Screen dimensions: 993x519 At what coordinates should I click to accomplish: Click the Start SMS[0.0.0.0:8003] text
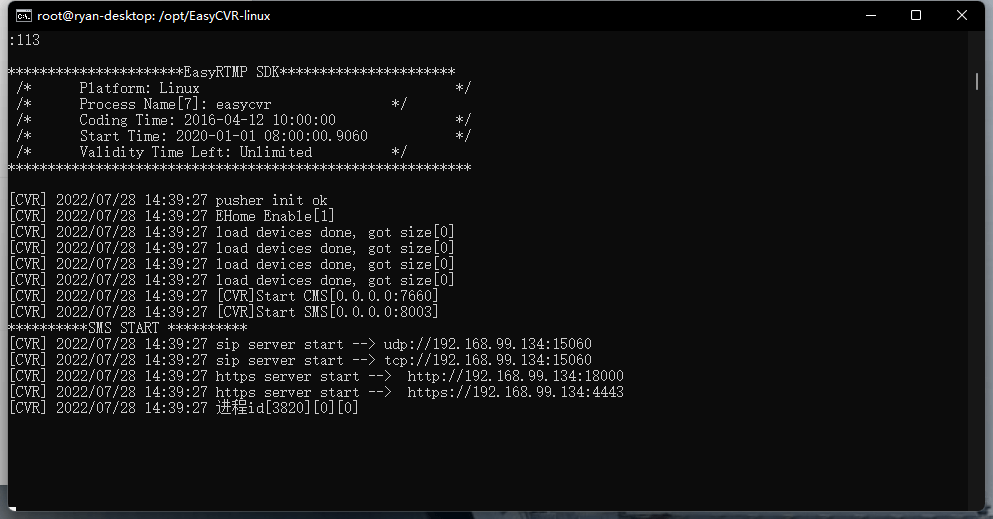tap(327, 312)
